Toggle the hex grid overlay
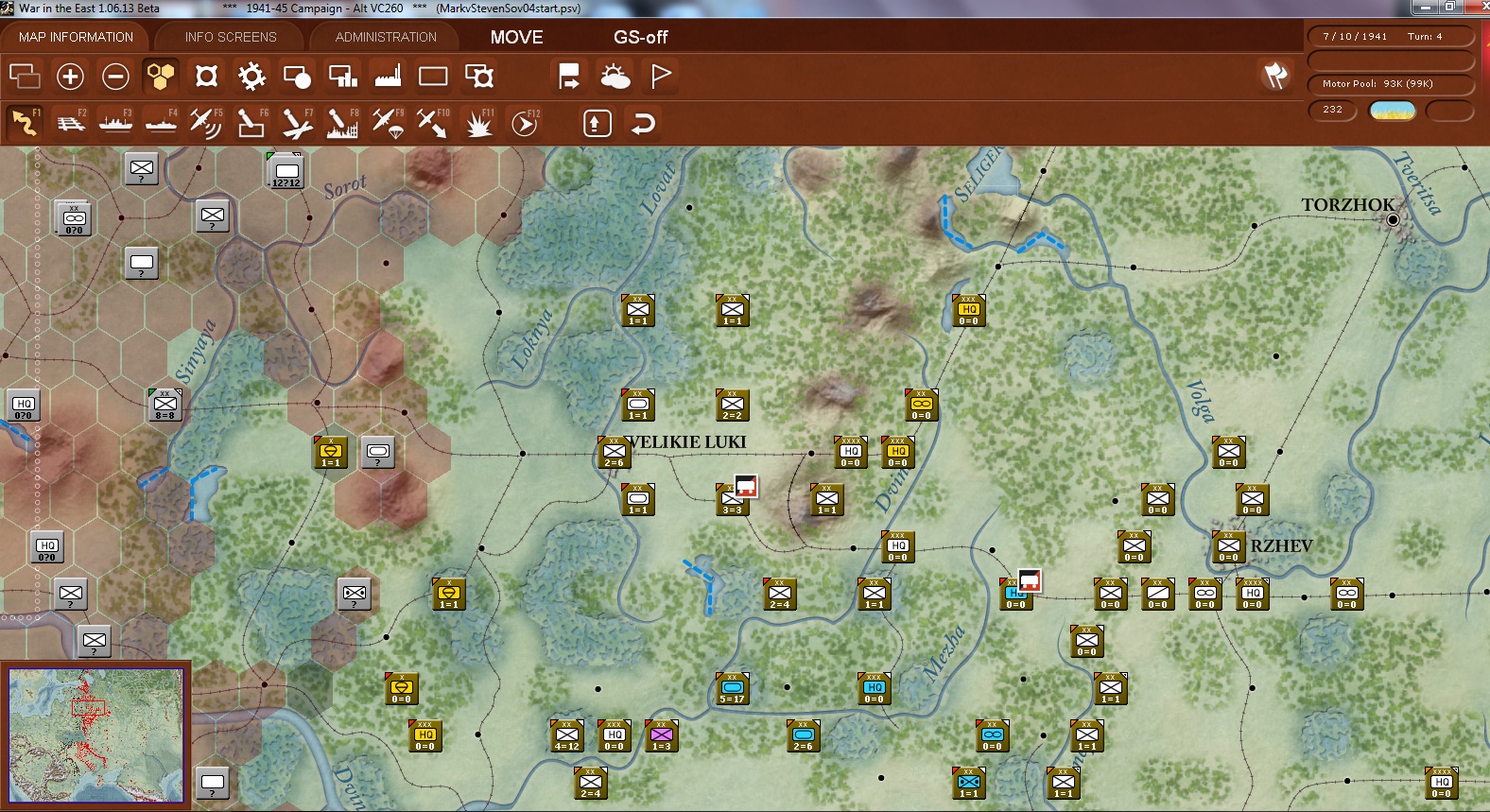 pyautogui.click(x=161, y=76)
